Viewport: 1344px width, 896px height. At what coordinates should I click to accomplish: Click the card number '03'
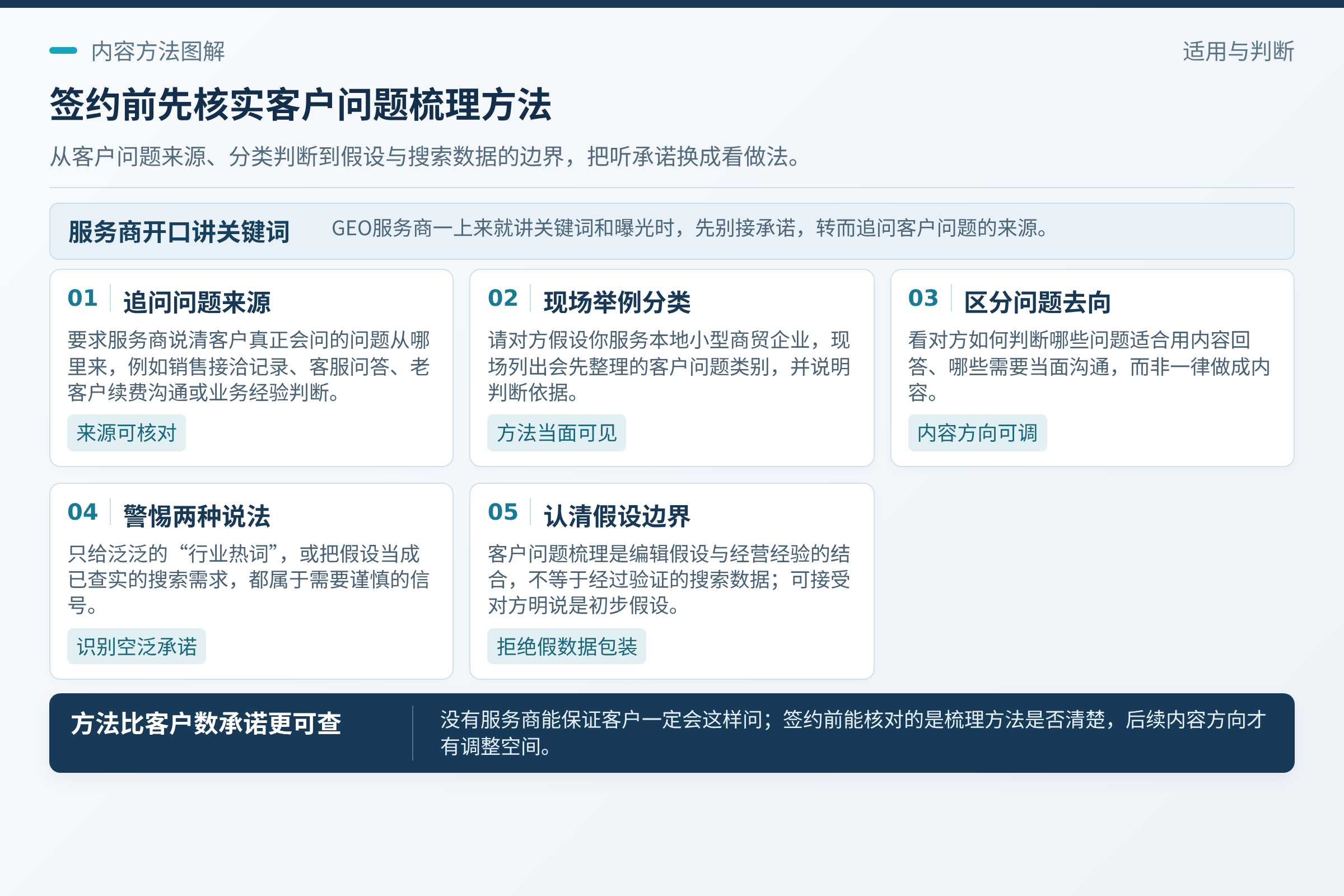(x=923, y=298)
